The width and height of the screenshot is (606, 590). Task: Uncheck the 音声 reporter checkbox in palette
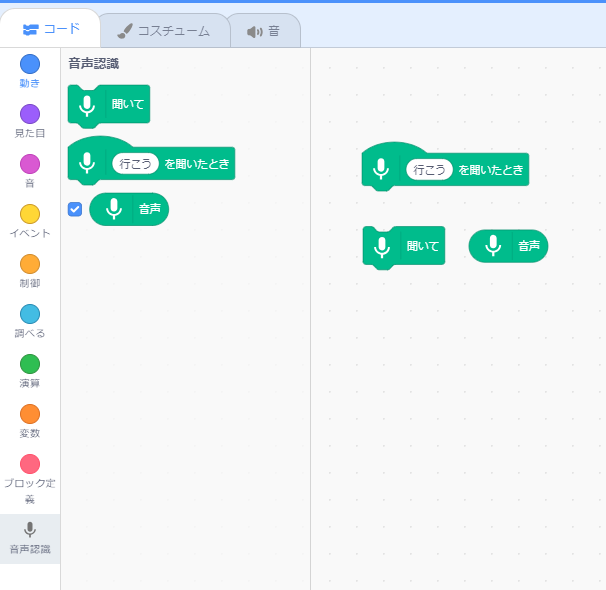(x=75, y=209)
